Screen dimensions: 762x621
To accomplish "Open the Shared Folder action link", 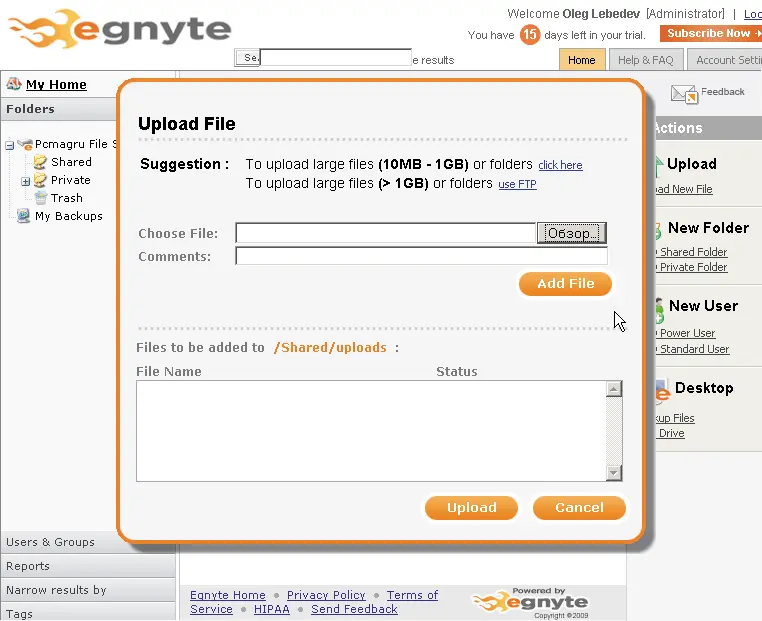I will (693, 252).
